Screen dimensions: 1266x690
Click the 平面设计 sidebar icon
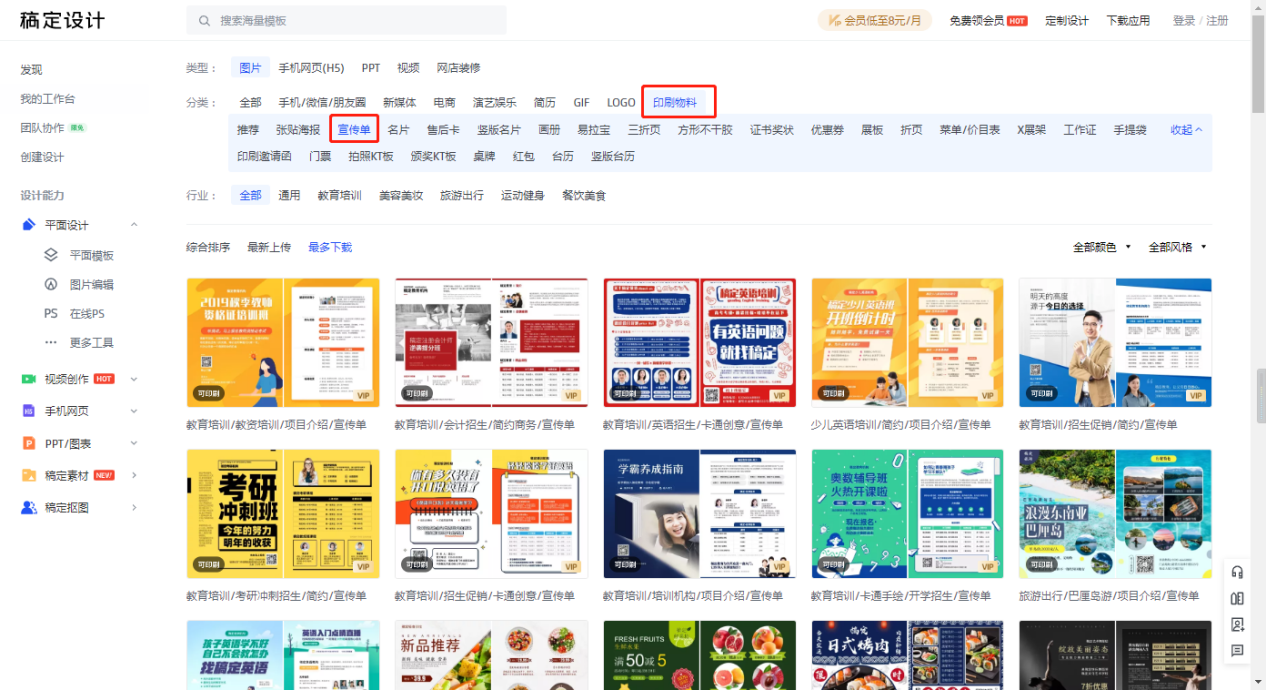click(x=29, y=225)
